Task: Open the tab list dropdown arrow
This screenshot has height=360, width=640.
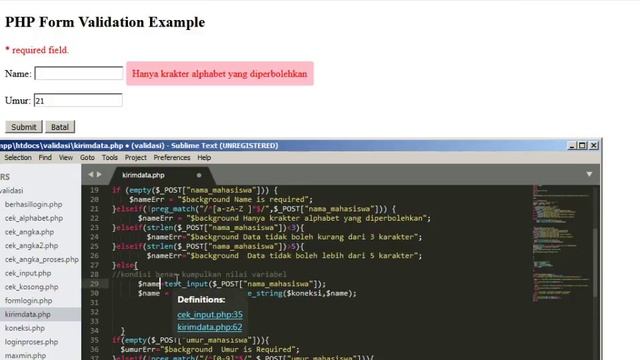Action: click(589, 174)
